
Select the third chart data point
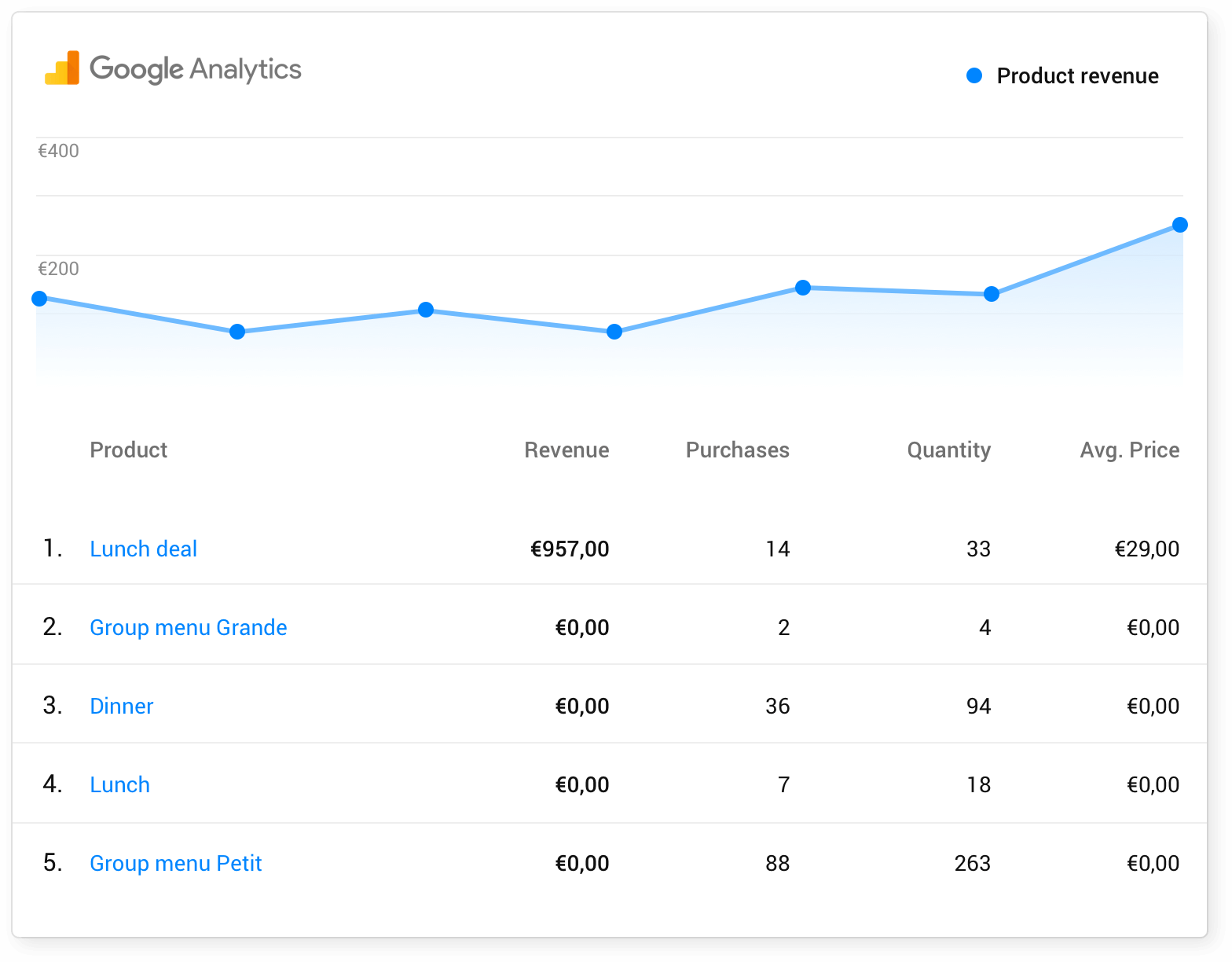click(426, 310)
